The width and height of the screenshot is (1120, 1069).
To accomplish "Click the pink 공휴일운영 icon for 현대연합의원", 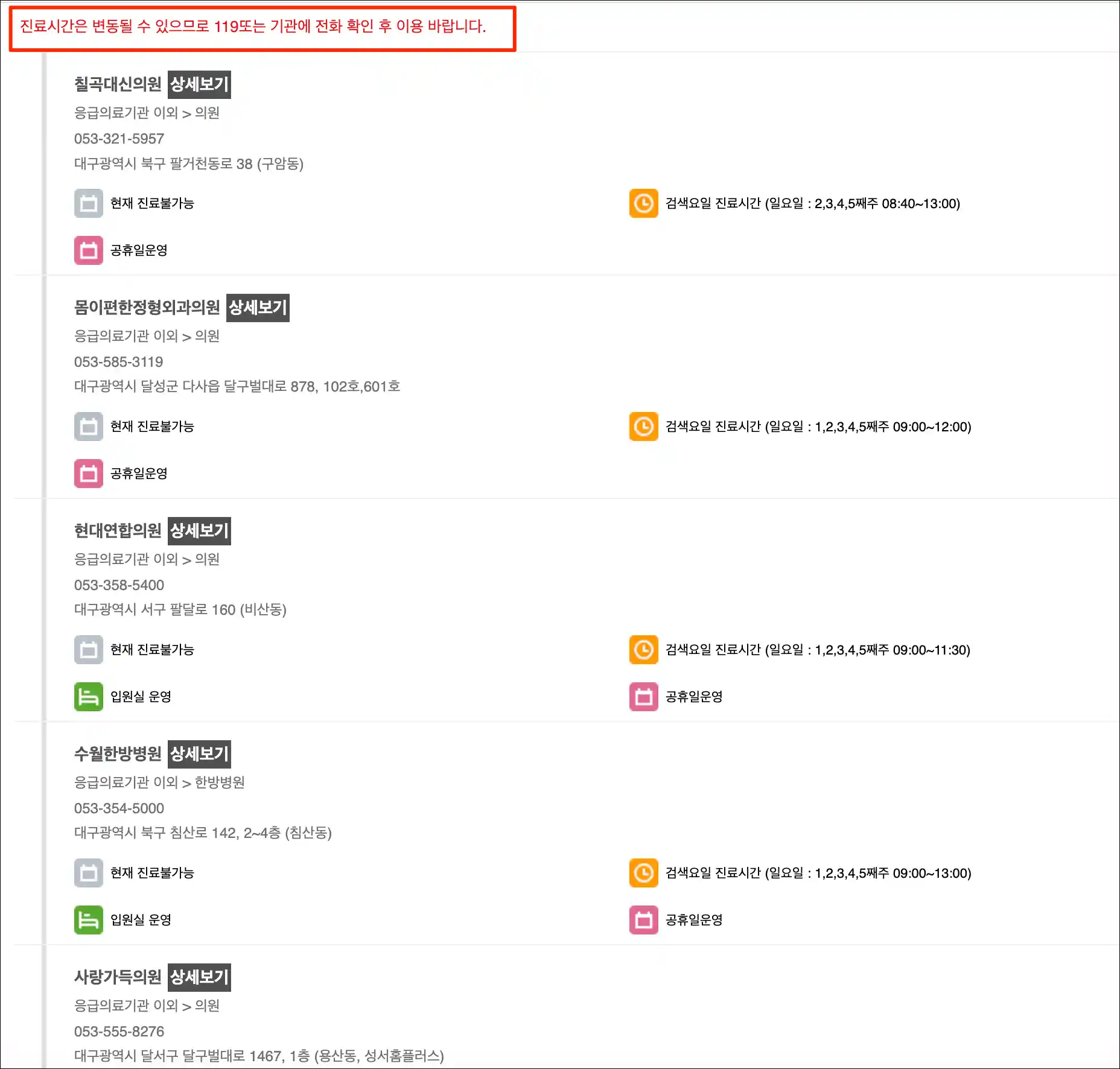I will click(x=643, y=697).
